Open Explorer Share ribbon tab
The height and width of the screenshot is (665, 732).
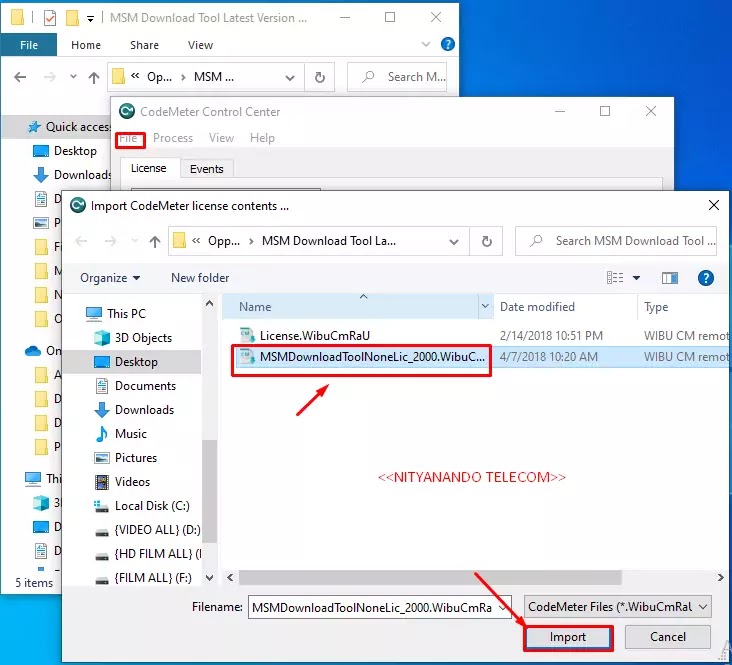144,45
